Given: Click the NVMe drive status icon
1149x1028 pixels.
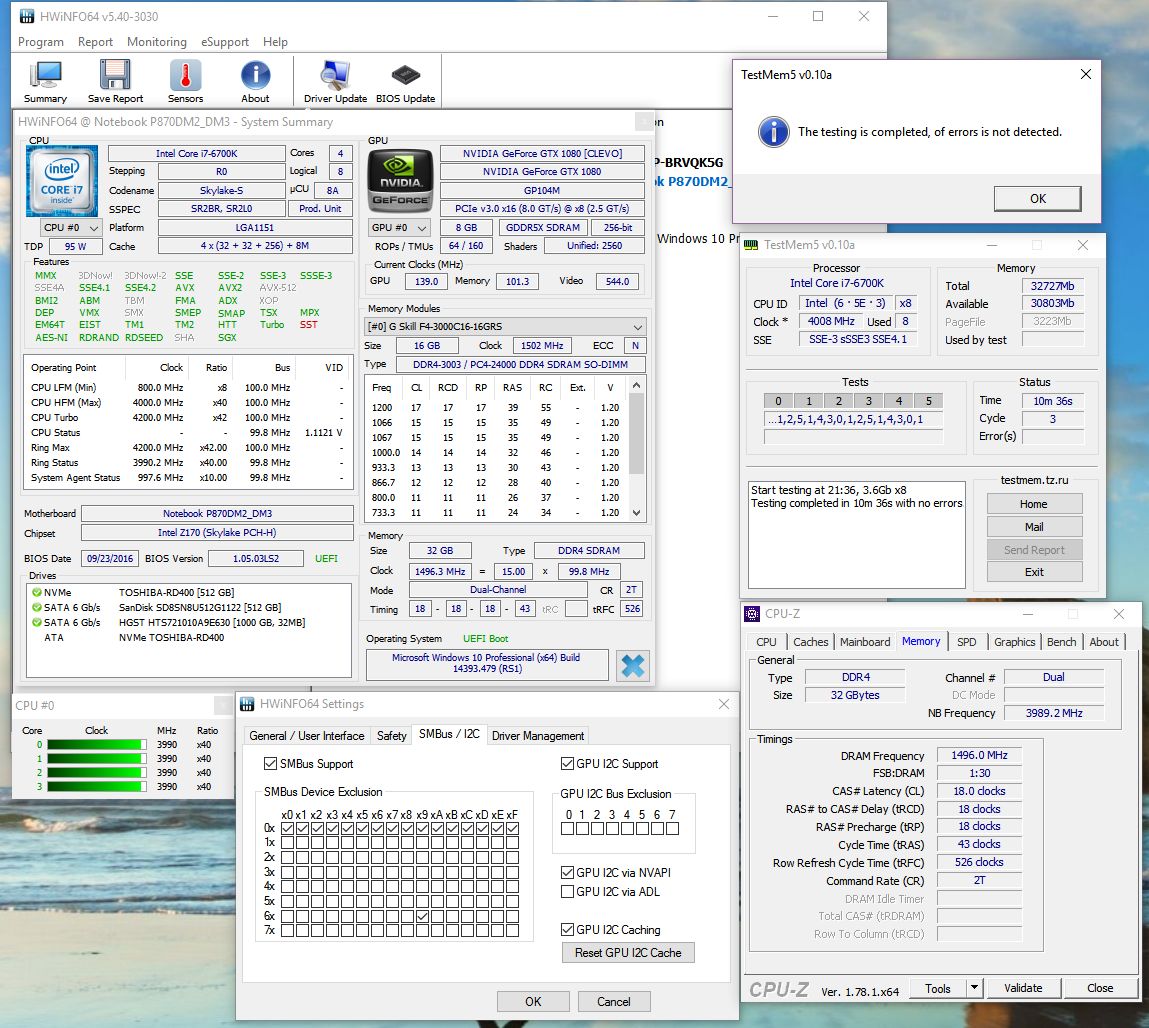Looking at the screenshot, I should 37,592.
